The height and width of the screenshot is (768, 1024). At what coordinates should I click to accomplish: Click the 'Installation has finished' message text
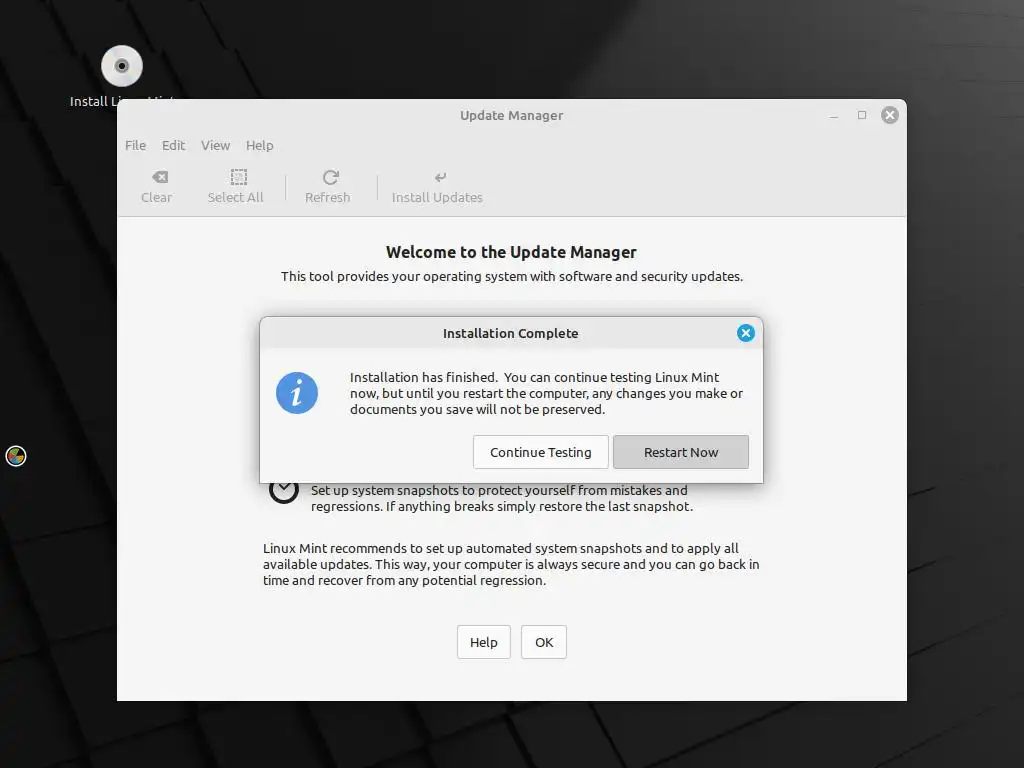tap(546, 393)
